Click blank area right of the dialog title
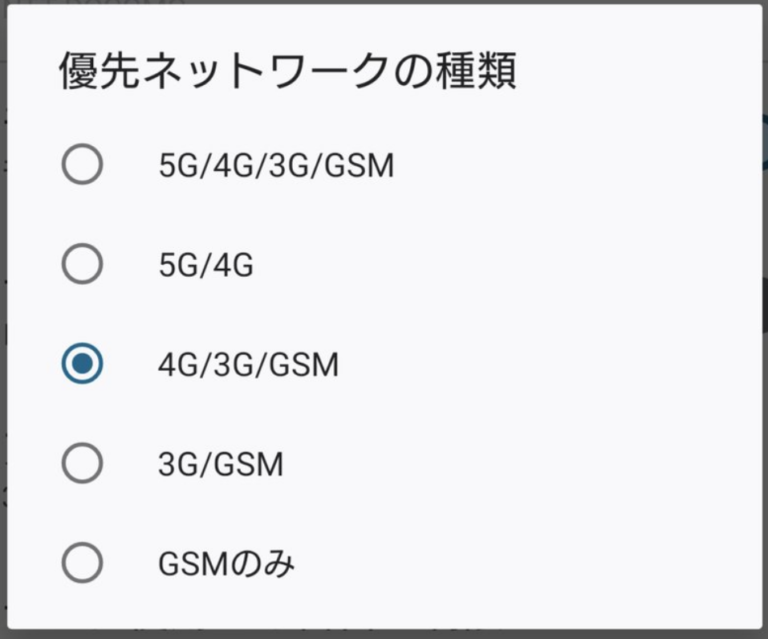This screenshot has width=768, height=639. point(637,71)
